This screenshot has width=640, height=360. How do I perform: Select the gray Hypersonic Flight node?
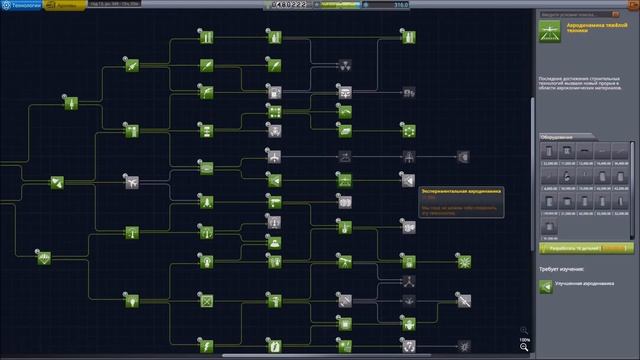[409, 157]
